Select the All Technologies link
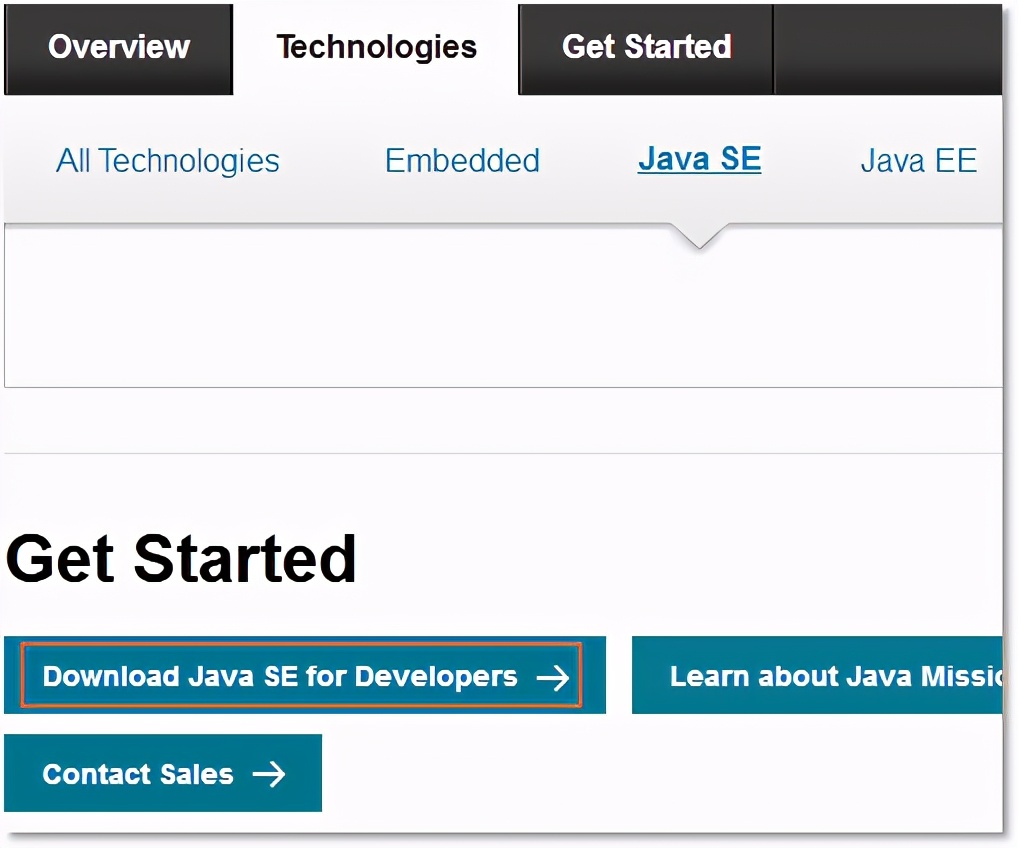 [x=168, y=161]
